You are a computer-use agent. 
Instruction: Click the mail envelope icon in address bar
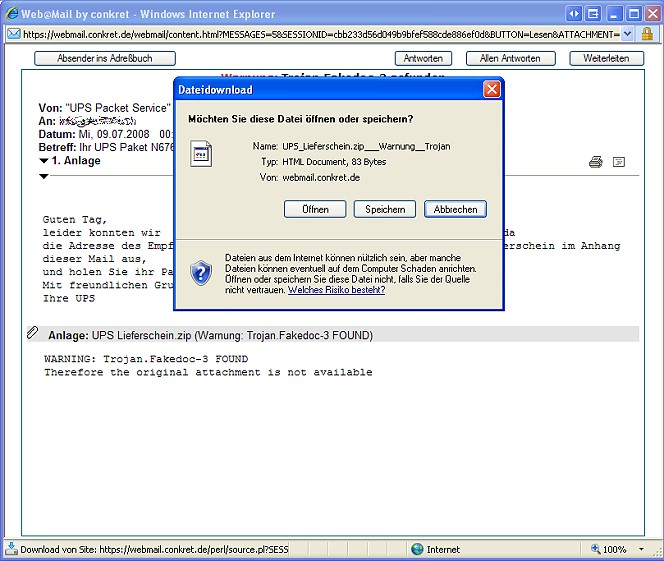pyautogui.click(x=14, y=34)
